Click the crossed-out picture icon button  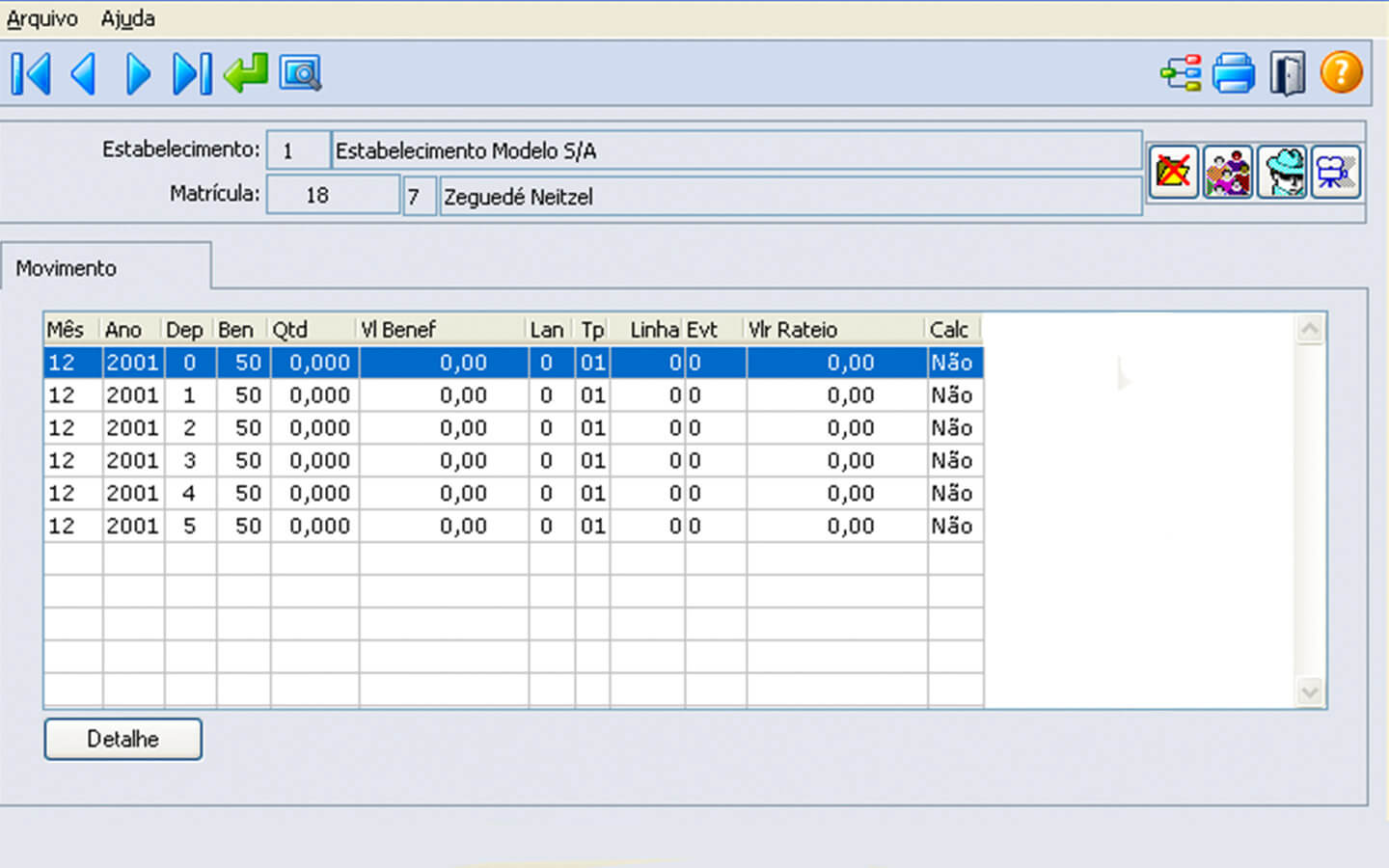[1173, 173]
